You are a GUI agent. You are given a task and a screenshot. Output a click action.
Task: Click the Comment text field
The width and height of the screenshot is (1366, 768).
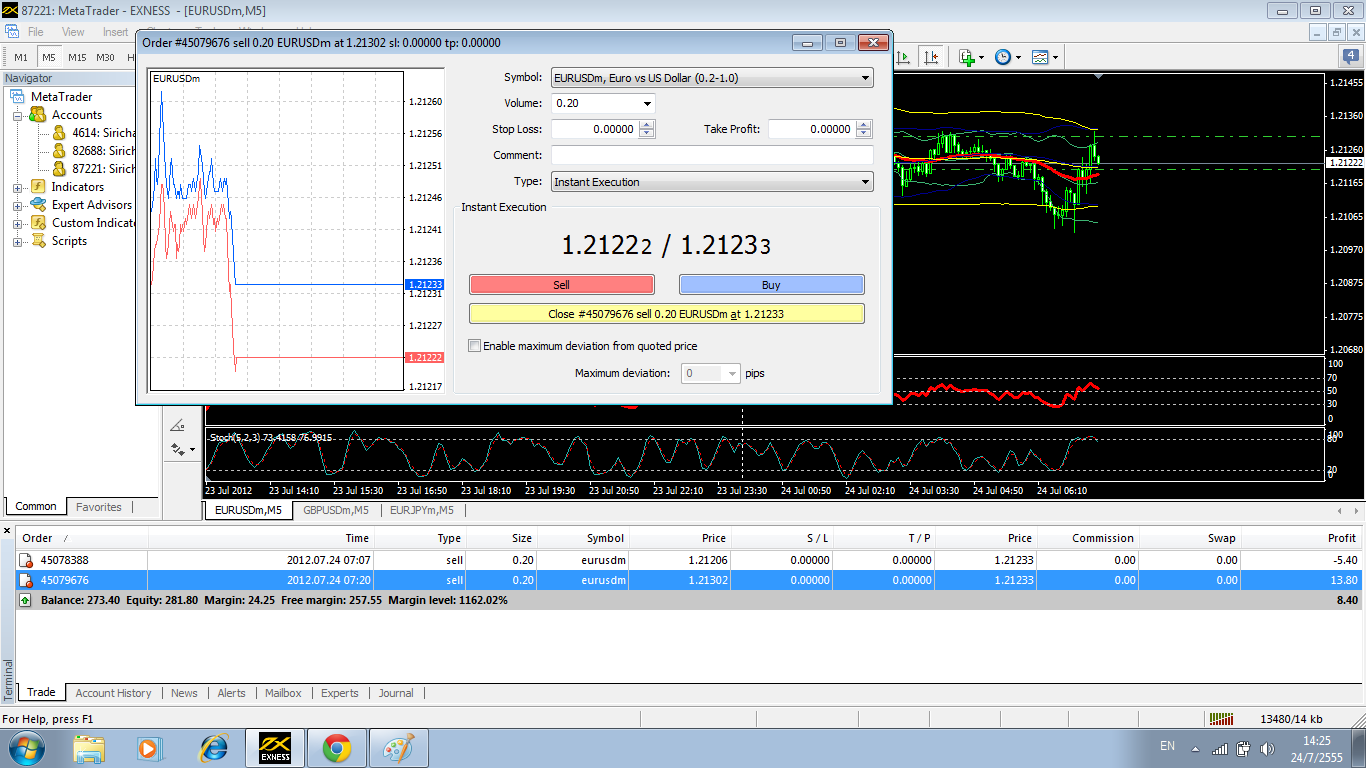pos(712,155)
